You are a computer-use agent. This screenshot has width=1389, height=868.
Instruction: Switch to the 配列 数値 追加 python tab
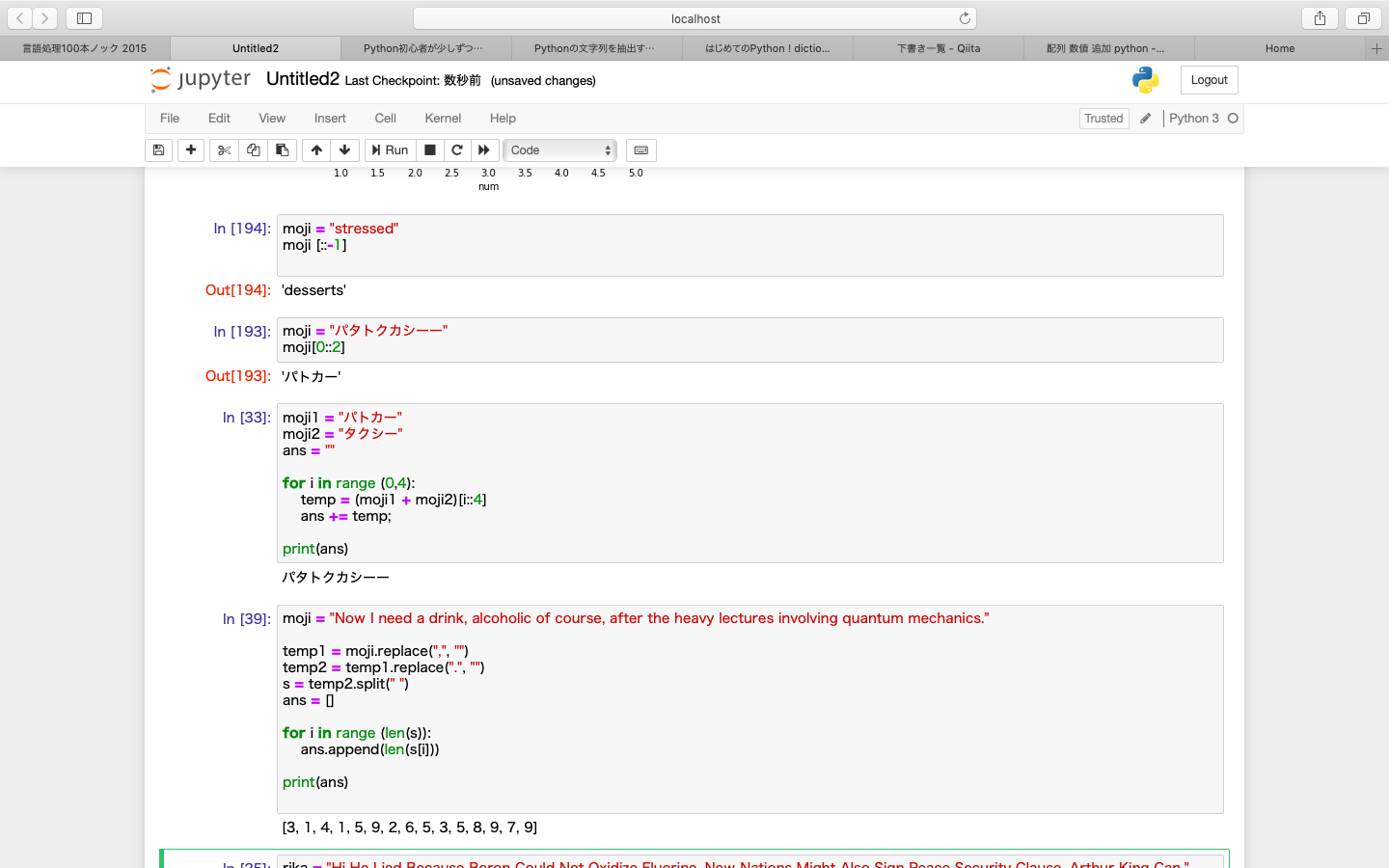(1109, 48)
